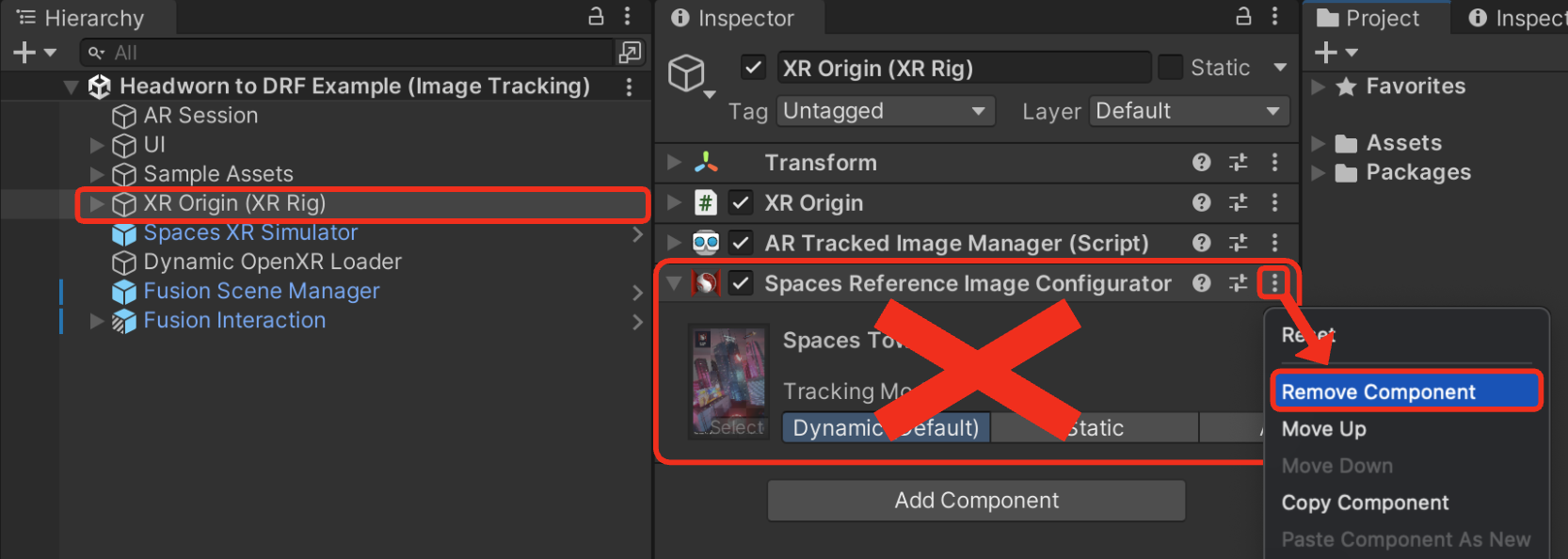Expand the XR Origin component
The height and width of the screenshot is (559, 1568).
(x=674, y=202)
